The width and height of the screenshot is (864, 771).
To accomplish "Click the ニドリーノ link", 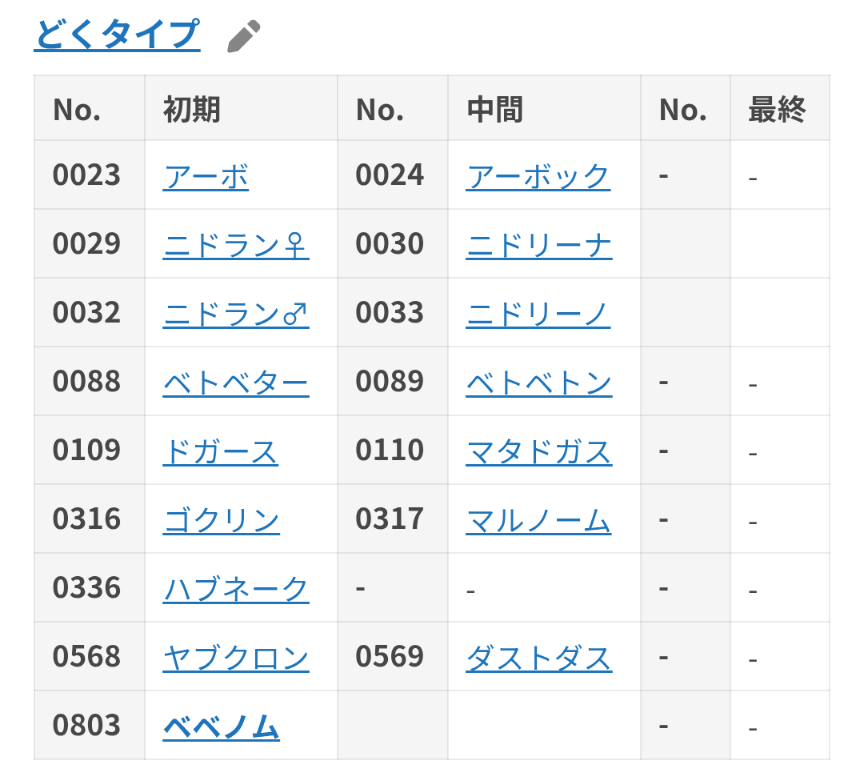I will (538, 314).
